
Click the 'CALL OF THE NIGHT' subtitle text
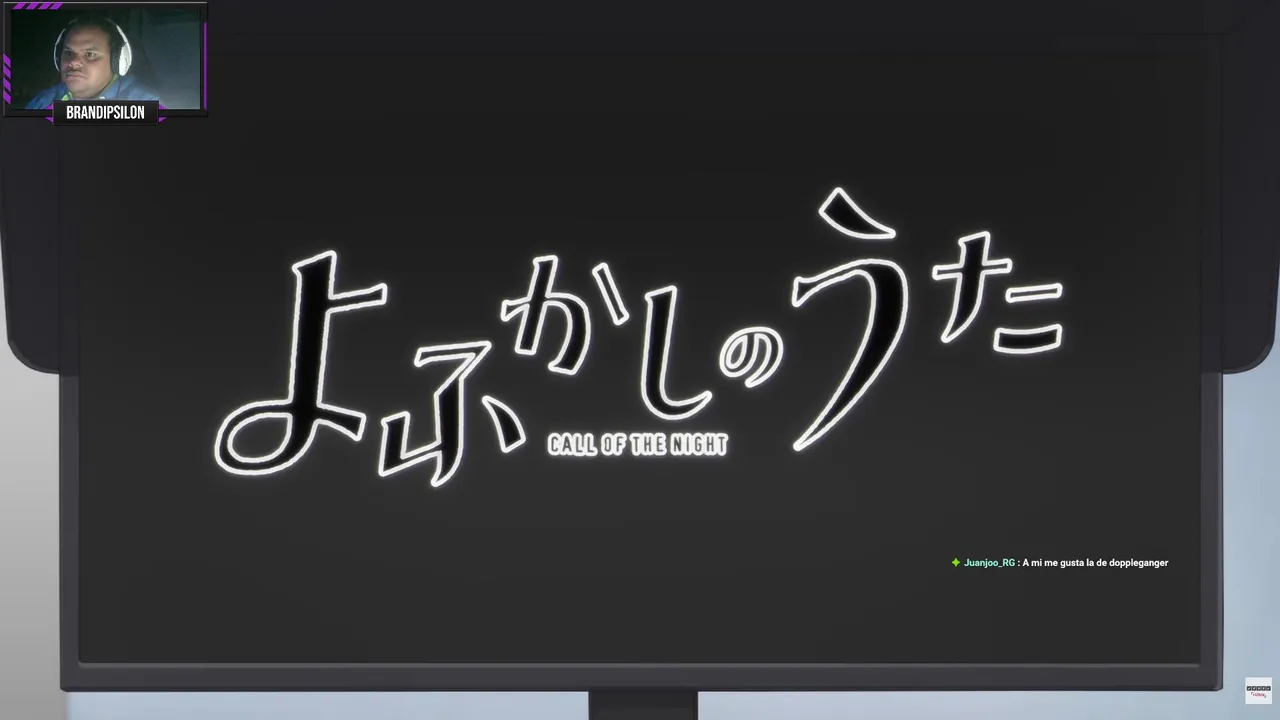638,445
